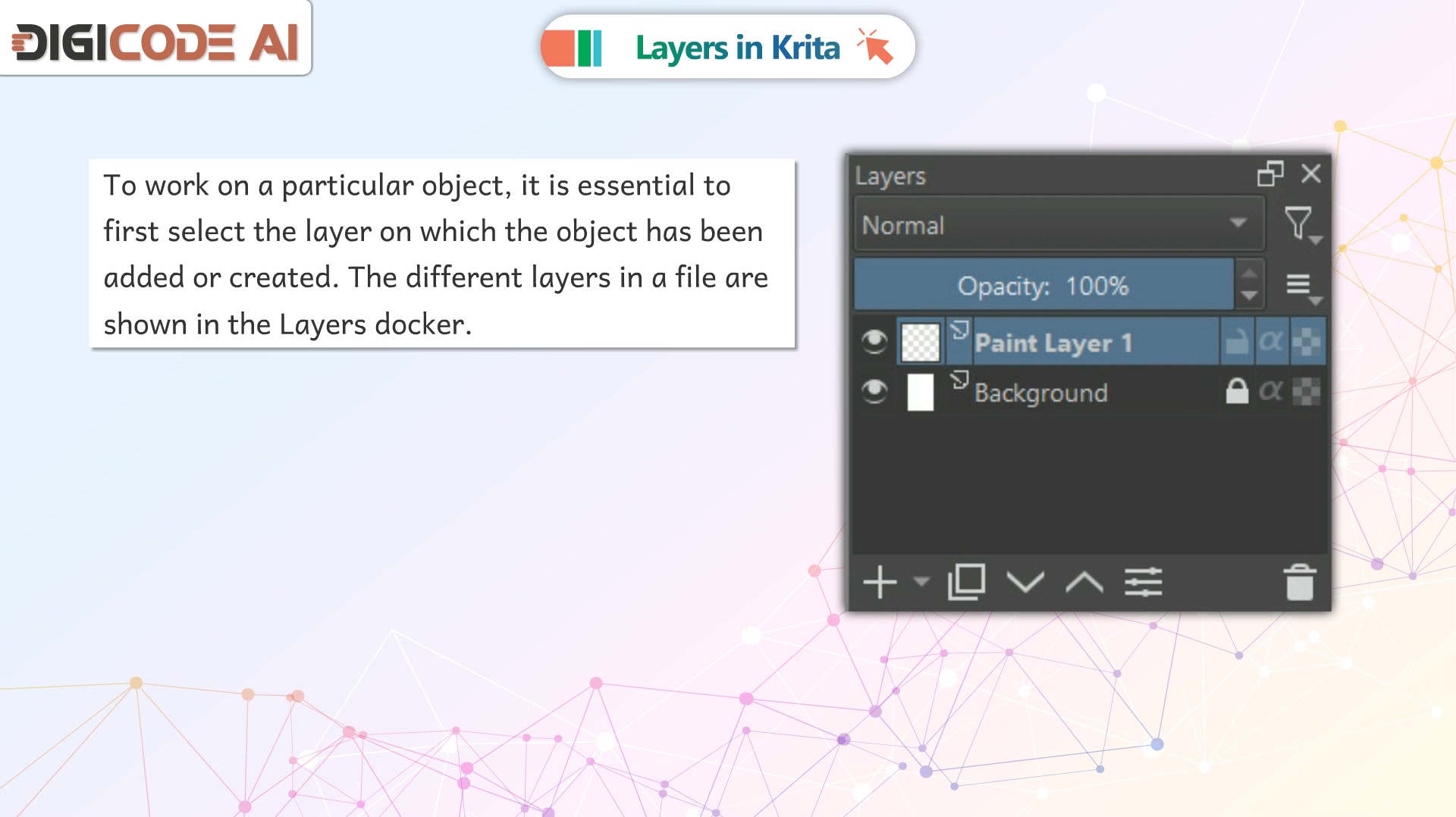The width and height of the screenshot is (1456, 817).
Task: Delete the layer with trash icon
Action: pos(1299,582)
